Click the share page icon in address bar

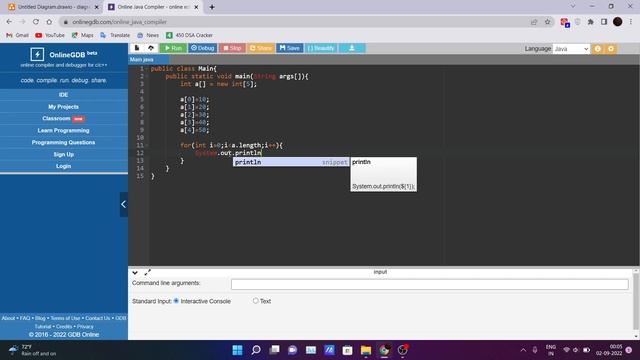click(534, 22)
